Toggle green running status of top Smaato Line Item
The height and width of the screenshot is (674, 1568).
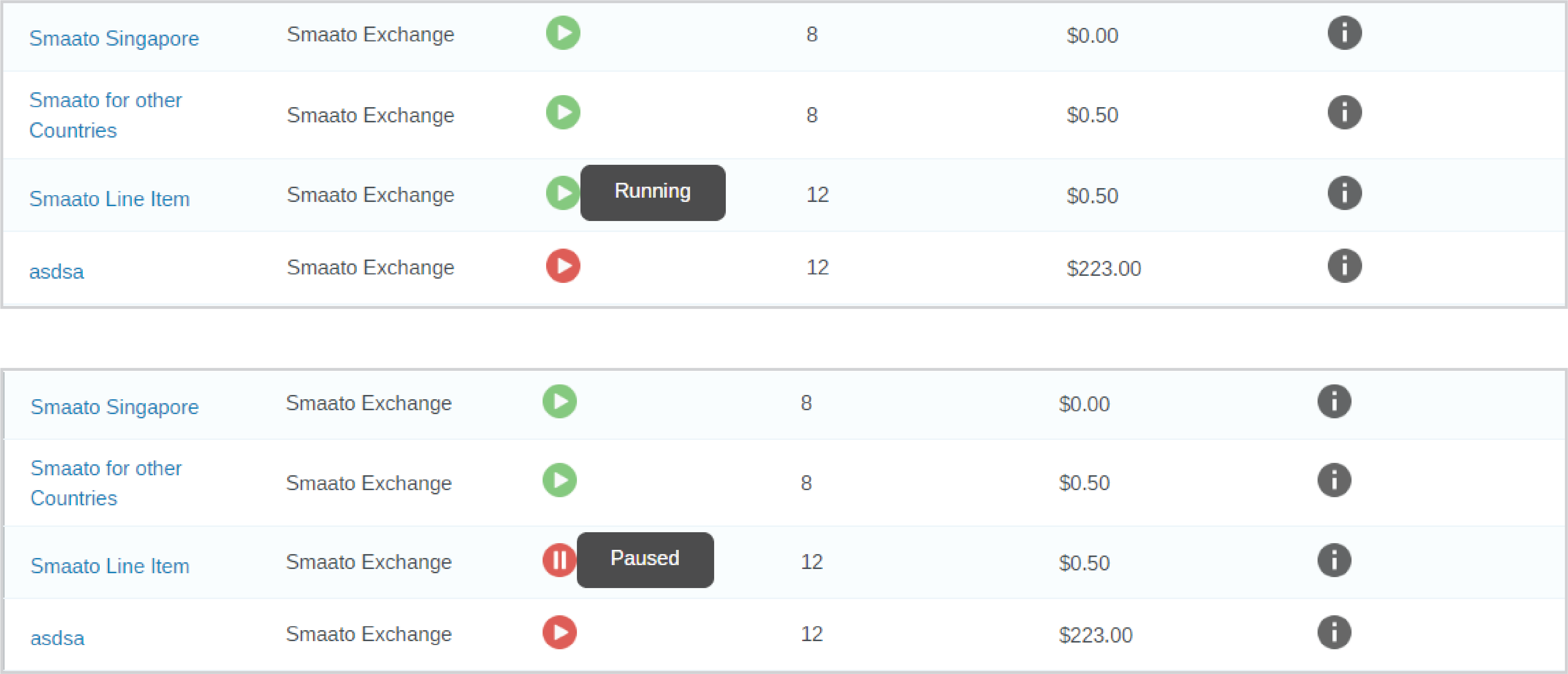click(562, 193)
